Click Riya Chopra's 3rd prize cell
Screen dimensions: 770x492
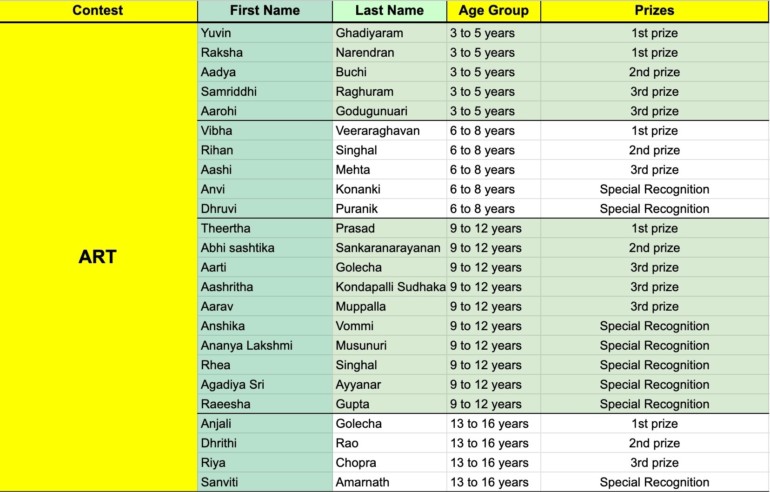tap(654, 463)
